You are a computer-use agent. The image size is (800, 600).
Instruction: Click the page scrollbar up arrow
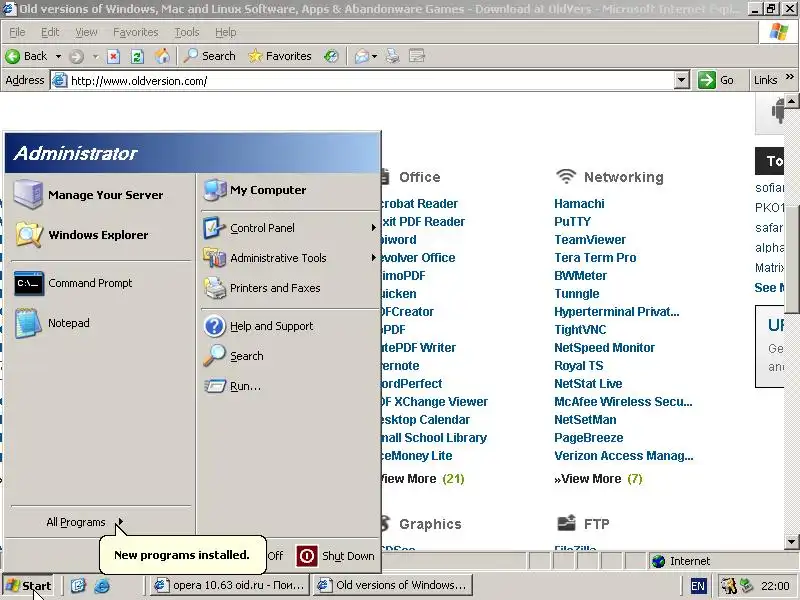pyautogui.click(x=791, y=101)
